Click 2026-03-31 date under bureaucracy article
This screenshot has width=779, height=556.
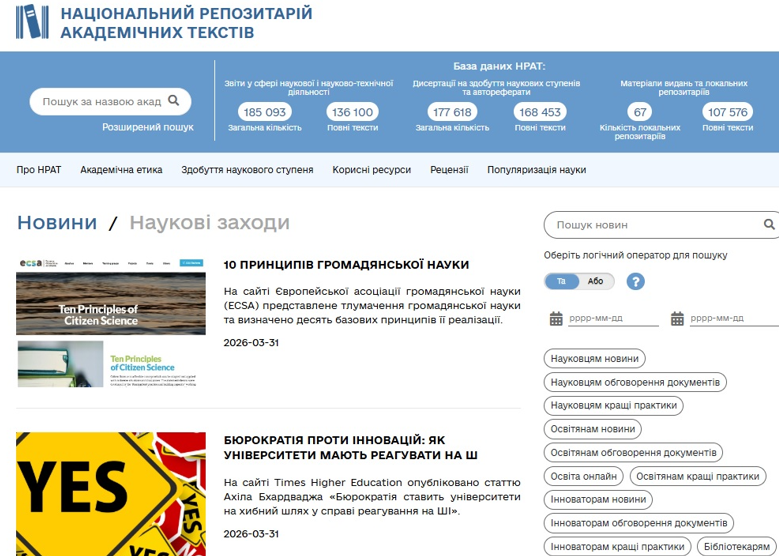tap(251, 534)
